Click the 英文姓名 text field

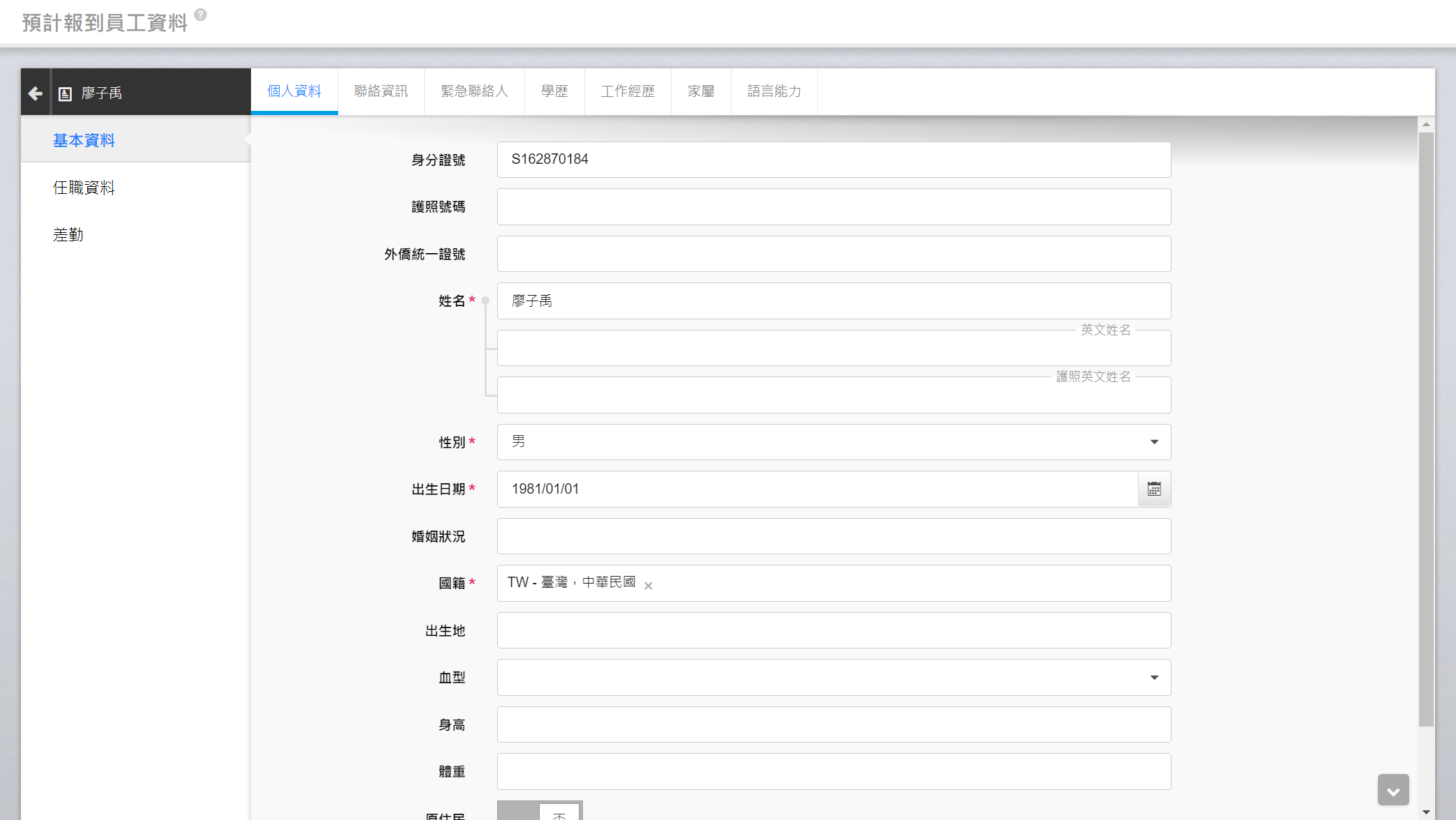click(833, 349)
